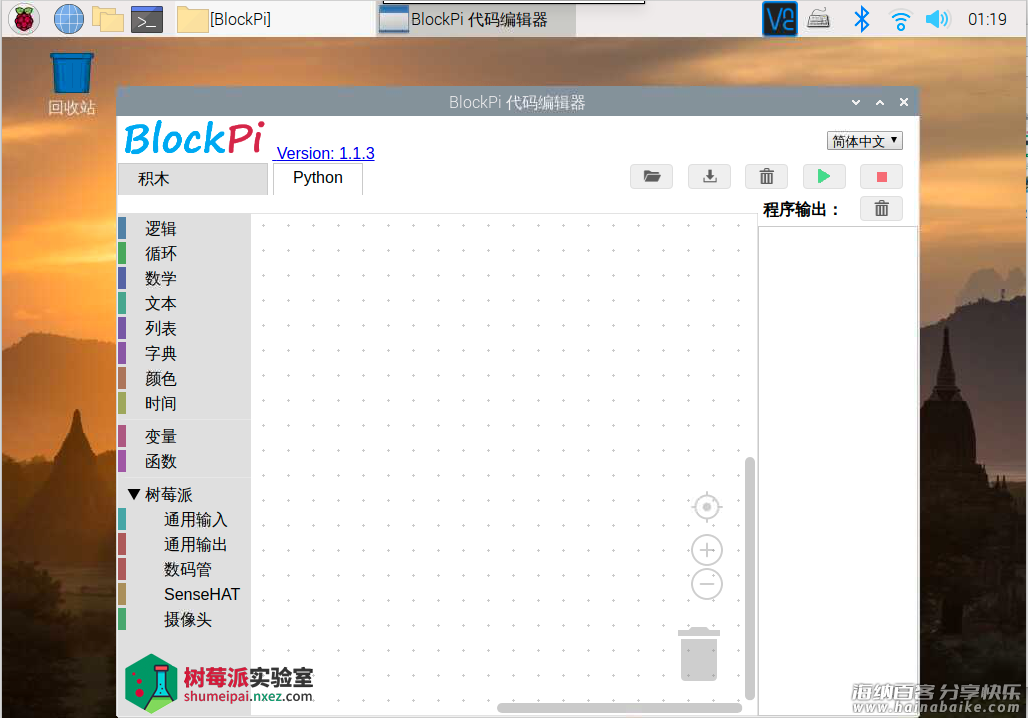Screen dimensions: 1028x718
Task: Click the download/save project icon
Action: 709,177
